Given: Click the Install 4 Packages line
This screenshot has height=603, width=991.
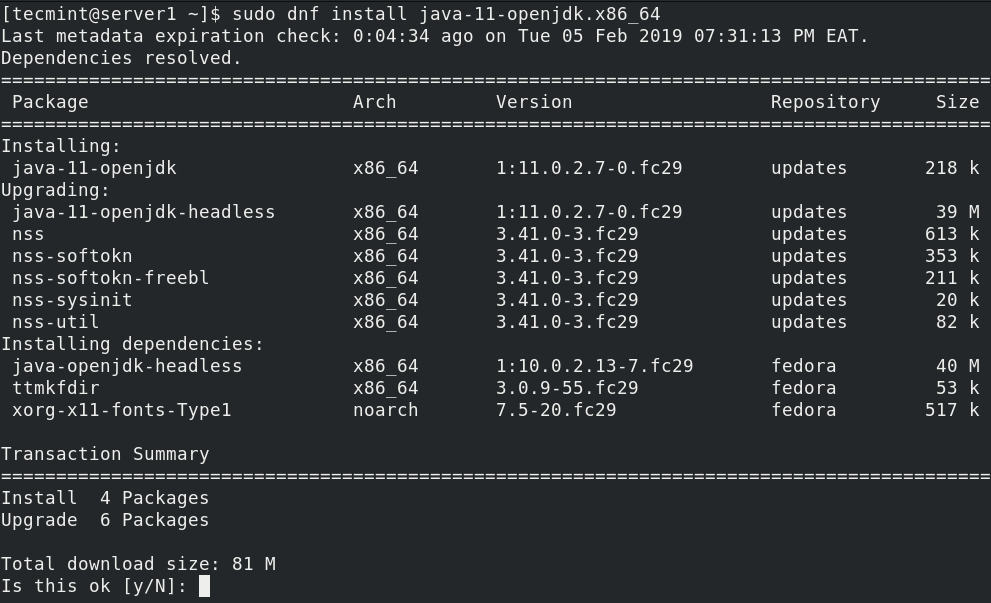Looking at the screenshot, I should (x=105, y=498).
